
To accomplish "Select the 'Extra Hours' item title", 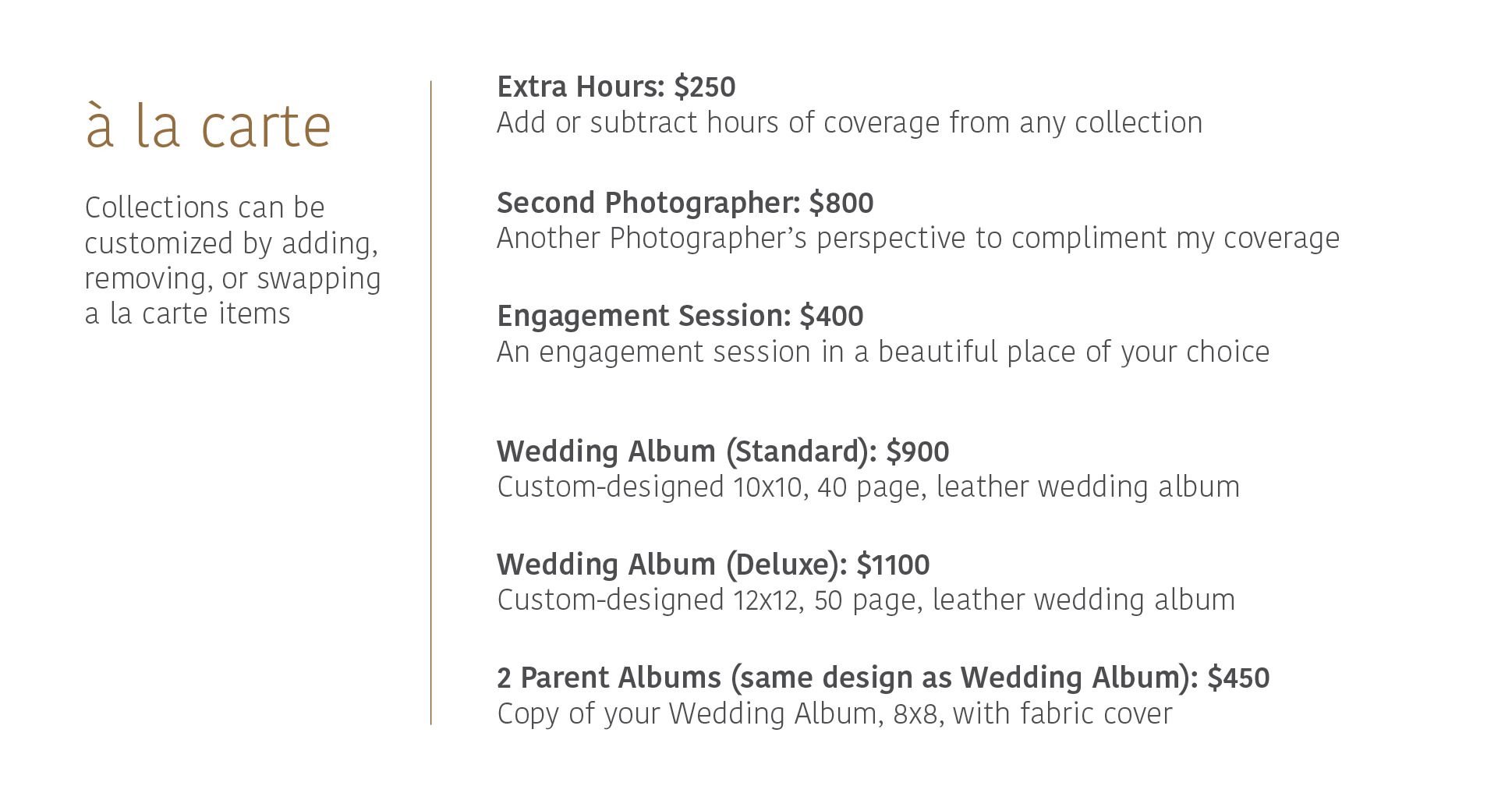I will tap(579, 87).
